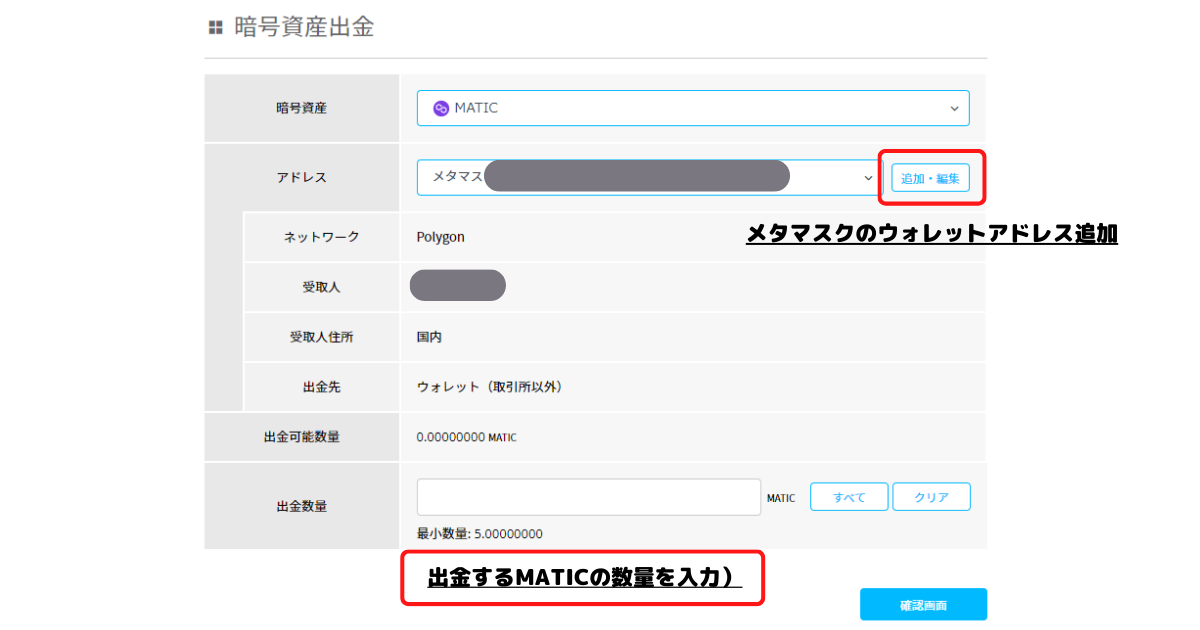Click the chevron arrow of the address selector
Viewport: 1200px width, 630px height.
coord(868,177)
